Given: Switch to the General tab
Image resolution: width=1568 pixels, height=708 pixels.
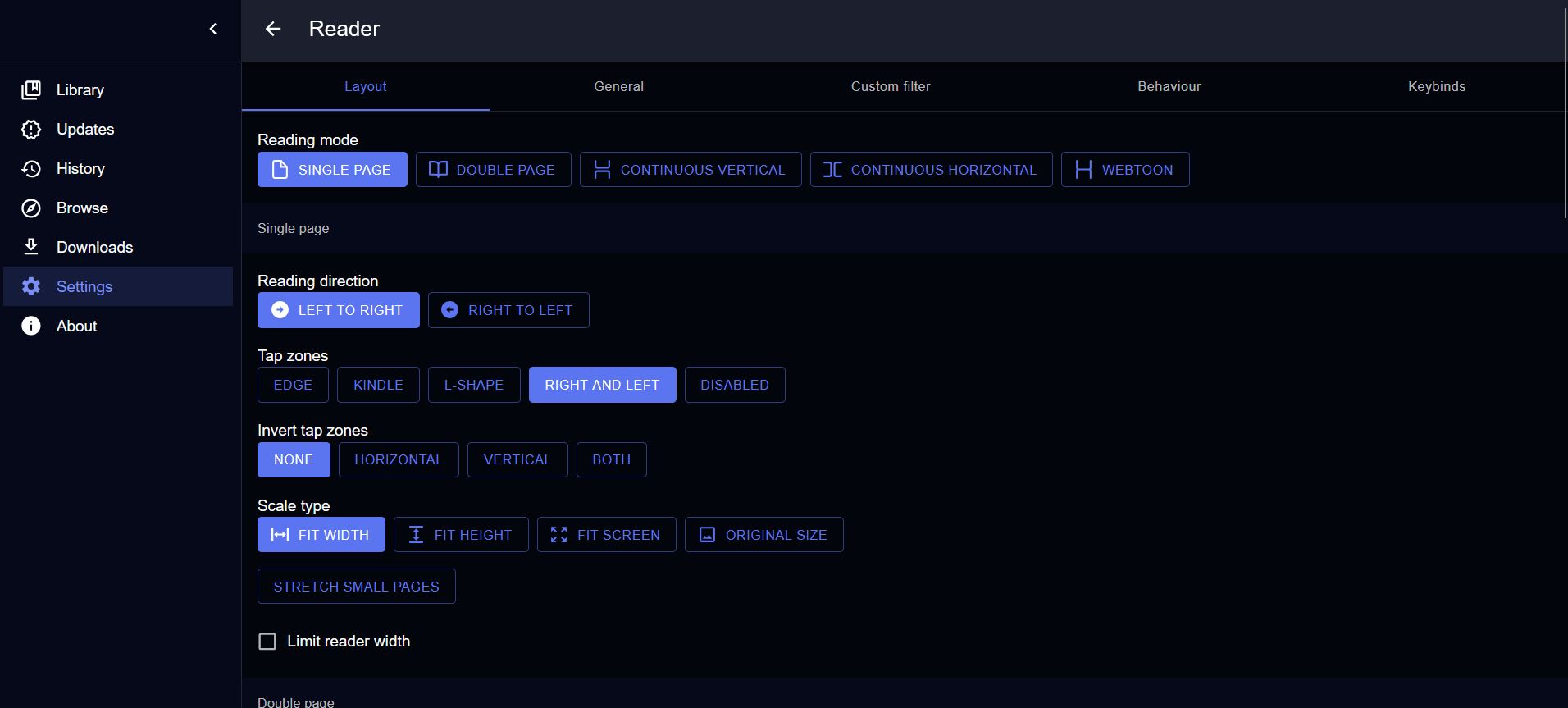Looking at the screenshot, I should (619, 86).
